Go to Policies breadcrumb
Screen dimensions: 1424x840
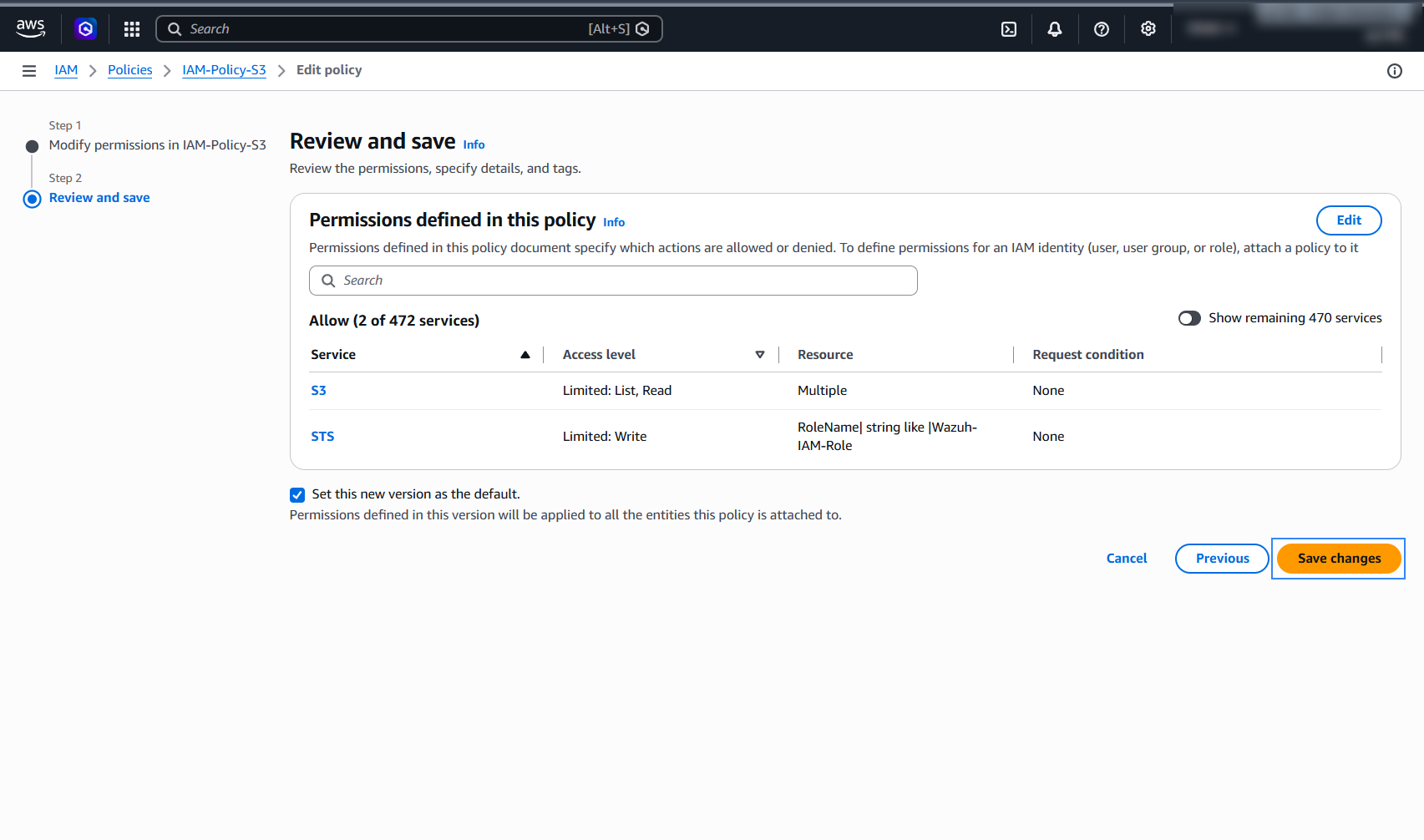click(x=130, y=70)
